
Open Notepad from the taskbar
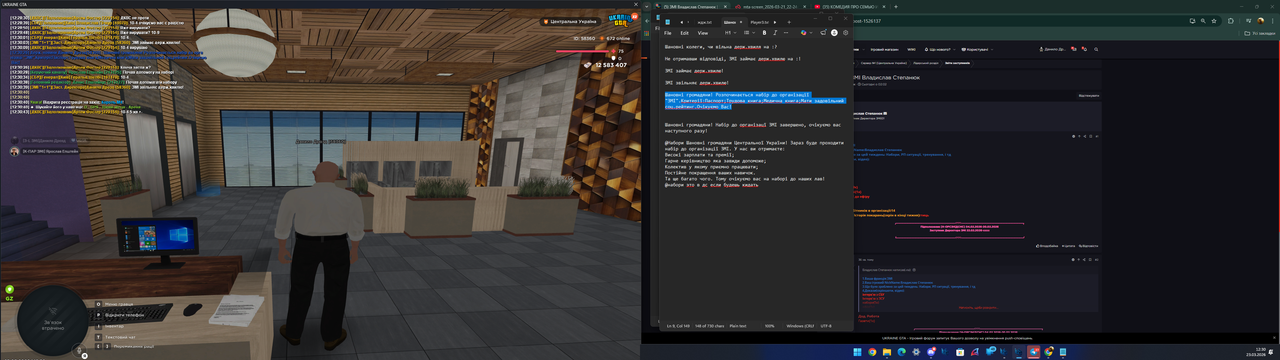[x=1062, y=352]
